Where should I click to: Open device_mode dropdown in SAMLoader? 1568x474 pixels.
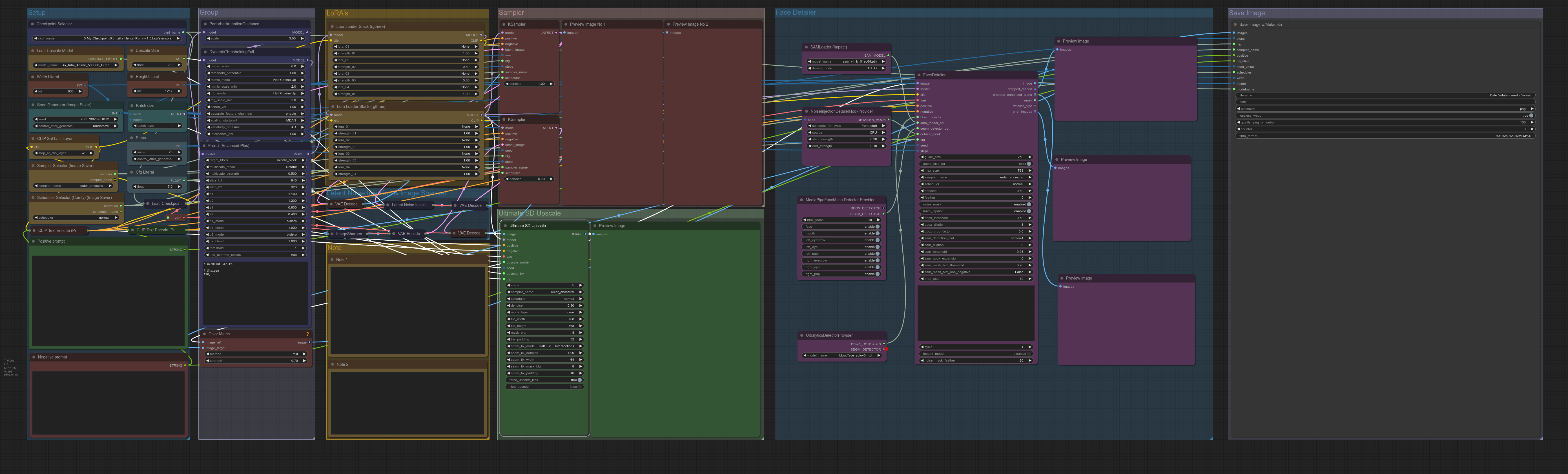tap(846, 68)
